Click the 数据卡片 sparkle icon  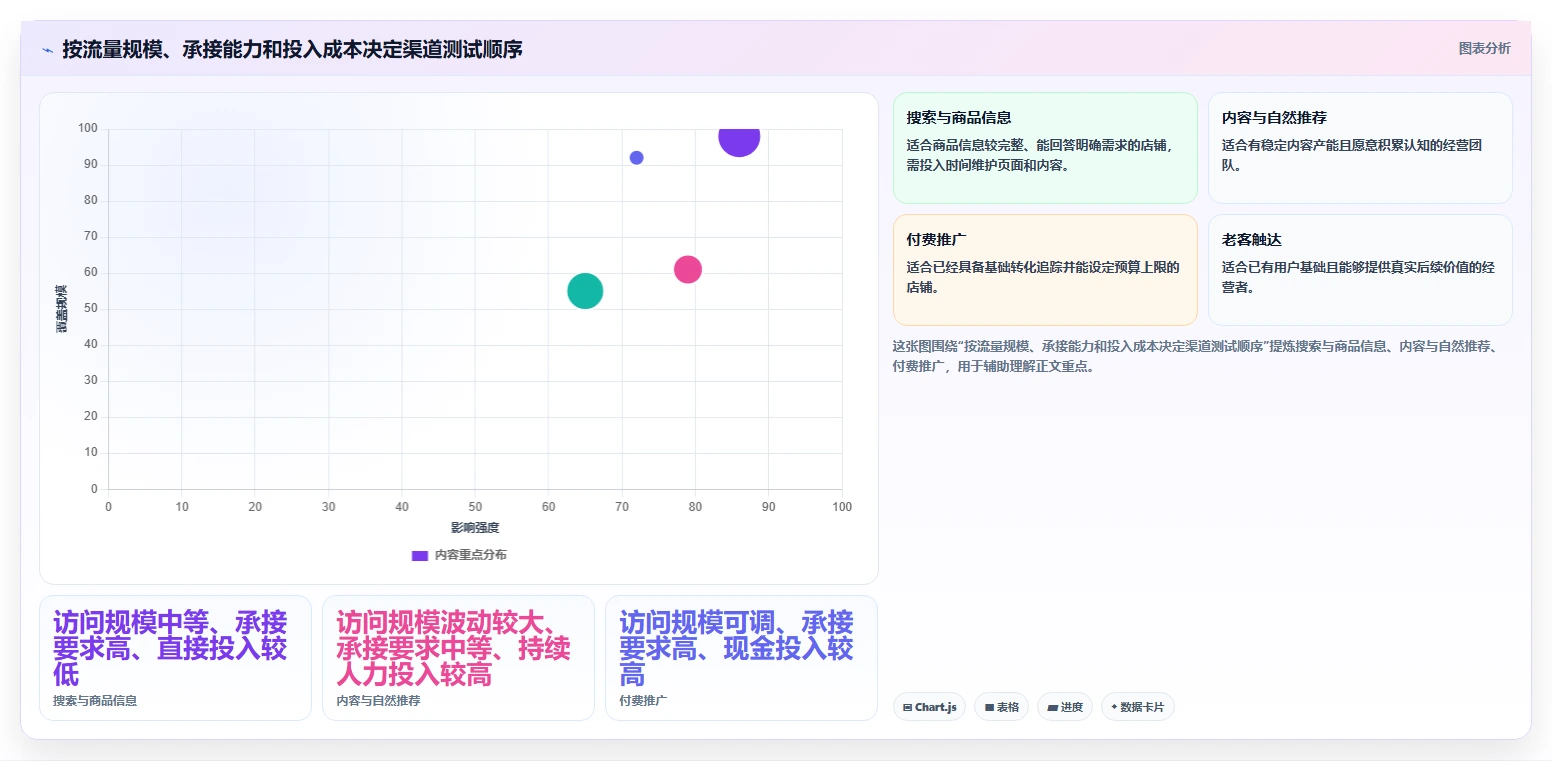[x=1114, y=707]
